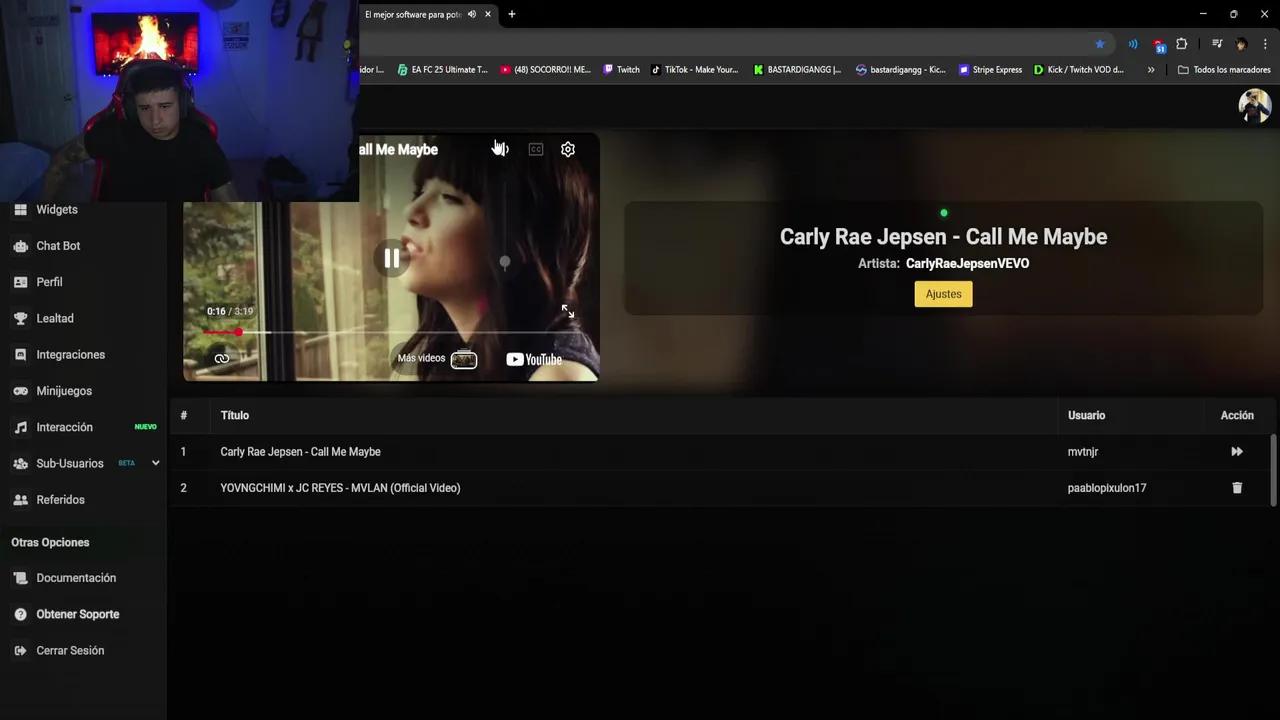Adjust the vertical volume slider handle
The image size is (1280, 720).
tap(505, 262)
